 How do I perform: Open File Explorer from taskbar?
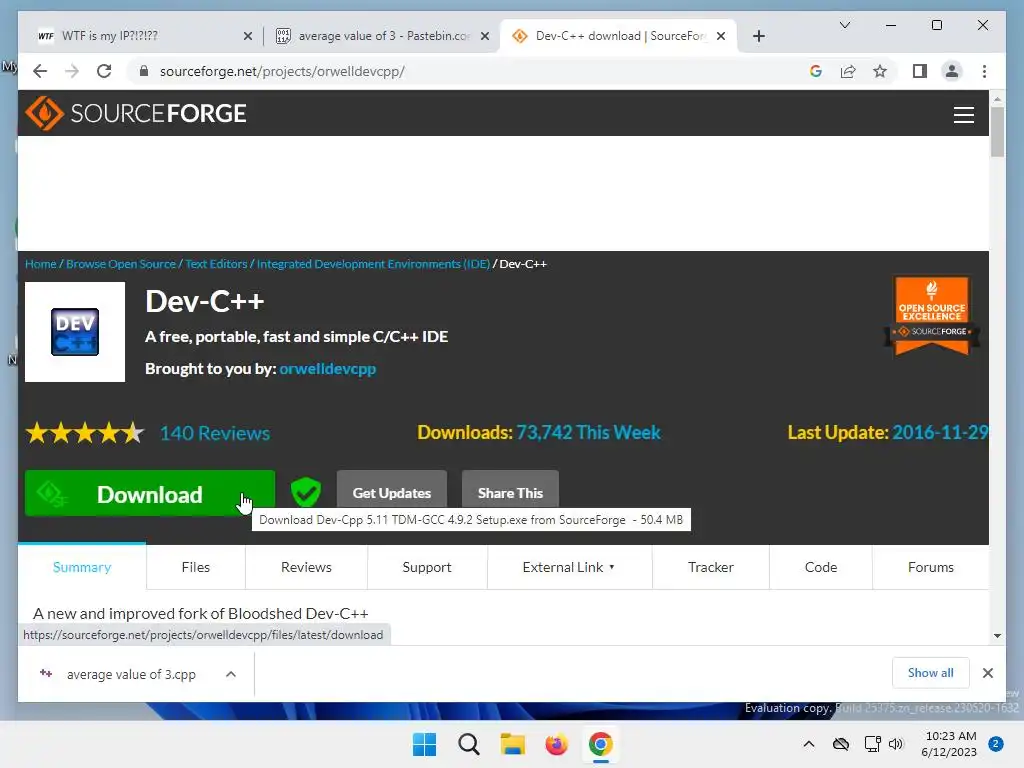click(x=513, y=744)
